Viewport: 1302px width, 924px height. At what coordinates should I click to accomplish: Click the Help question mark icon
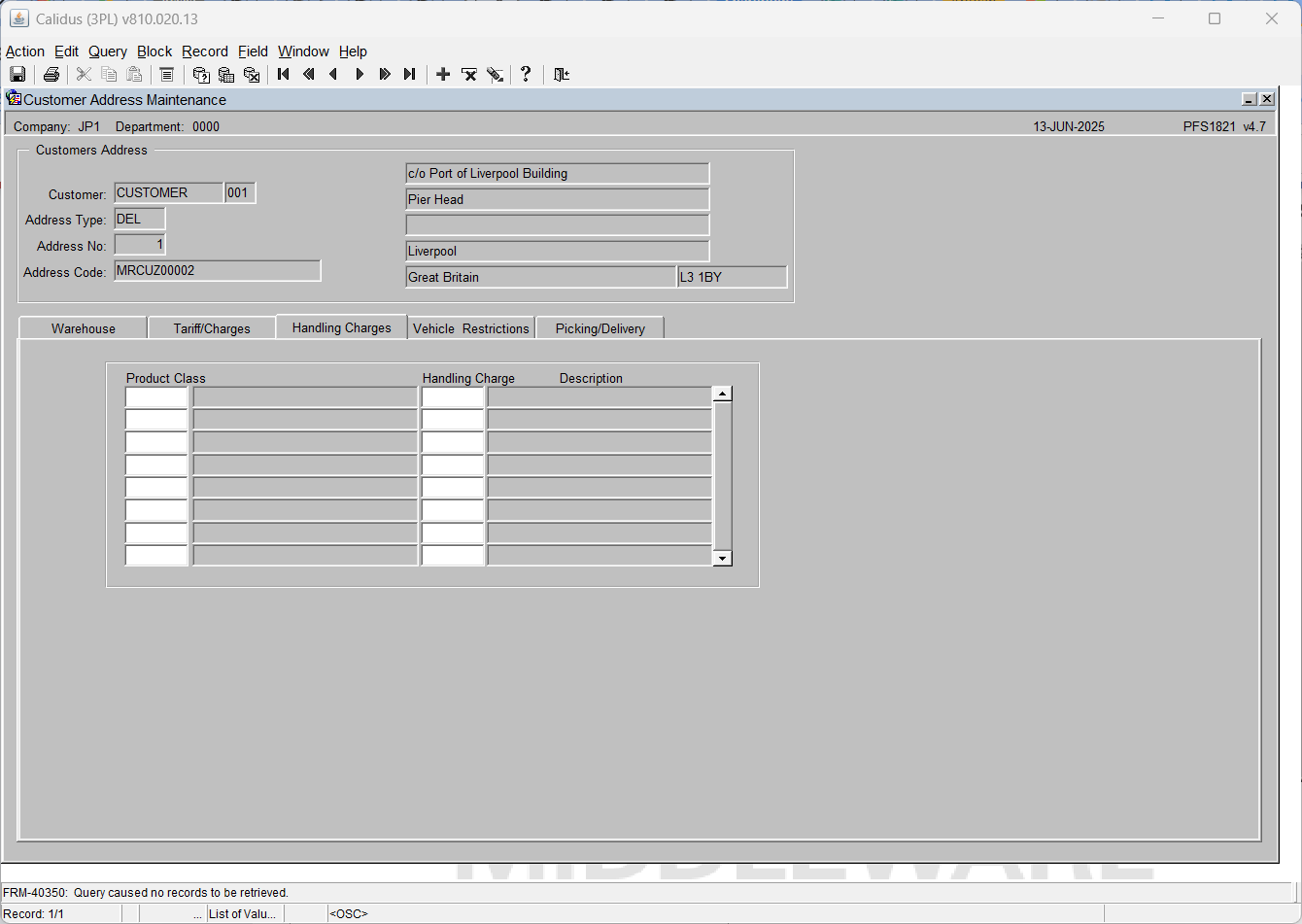click(526, 74)
